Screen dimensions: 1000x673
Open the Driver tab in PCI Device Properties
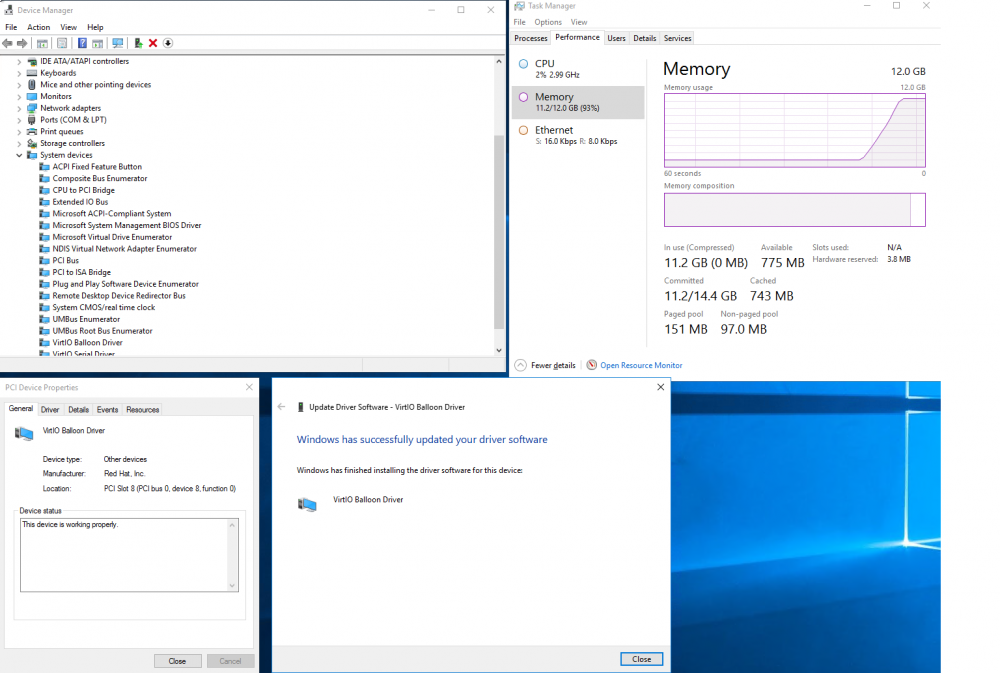pos(50,410)
